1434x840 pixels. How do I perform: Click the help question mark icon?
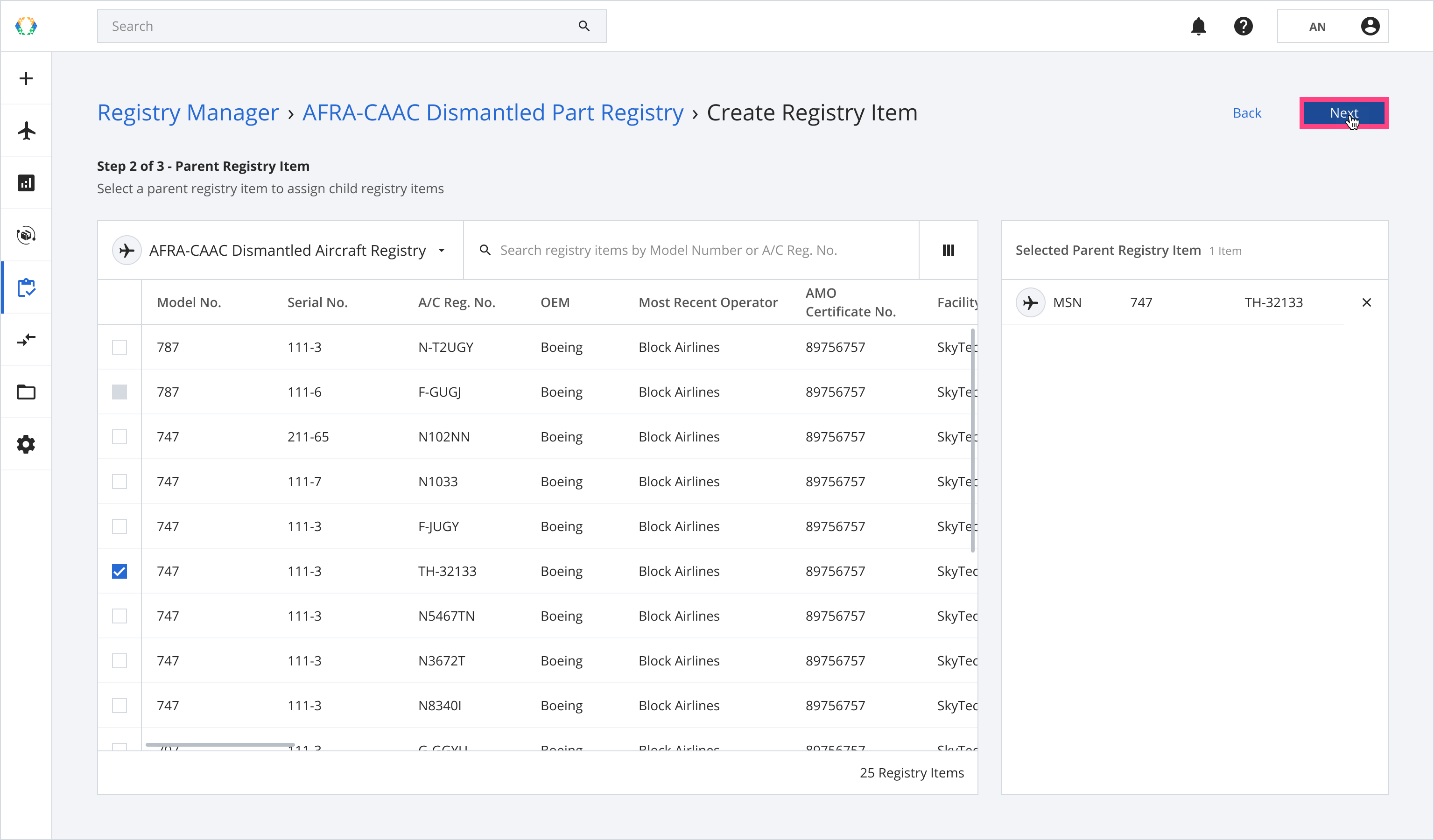[x=1244, y=26]
